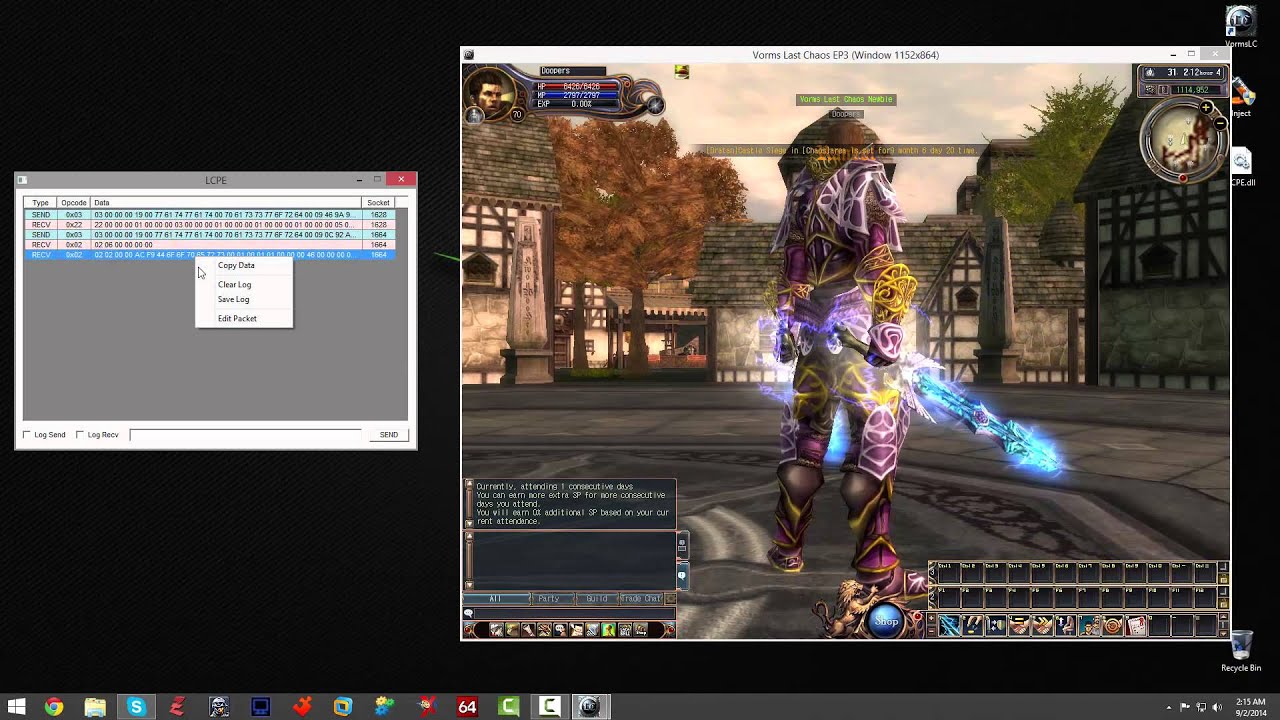Viewport: 1280px width, 720px height.
Task: Click the Socket column header
Action: (378, 203)
